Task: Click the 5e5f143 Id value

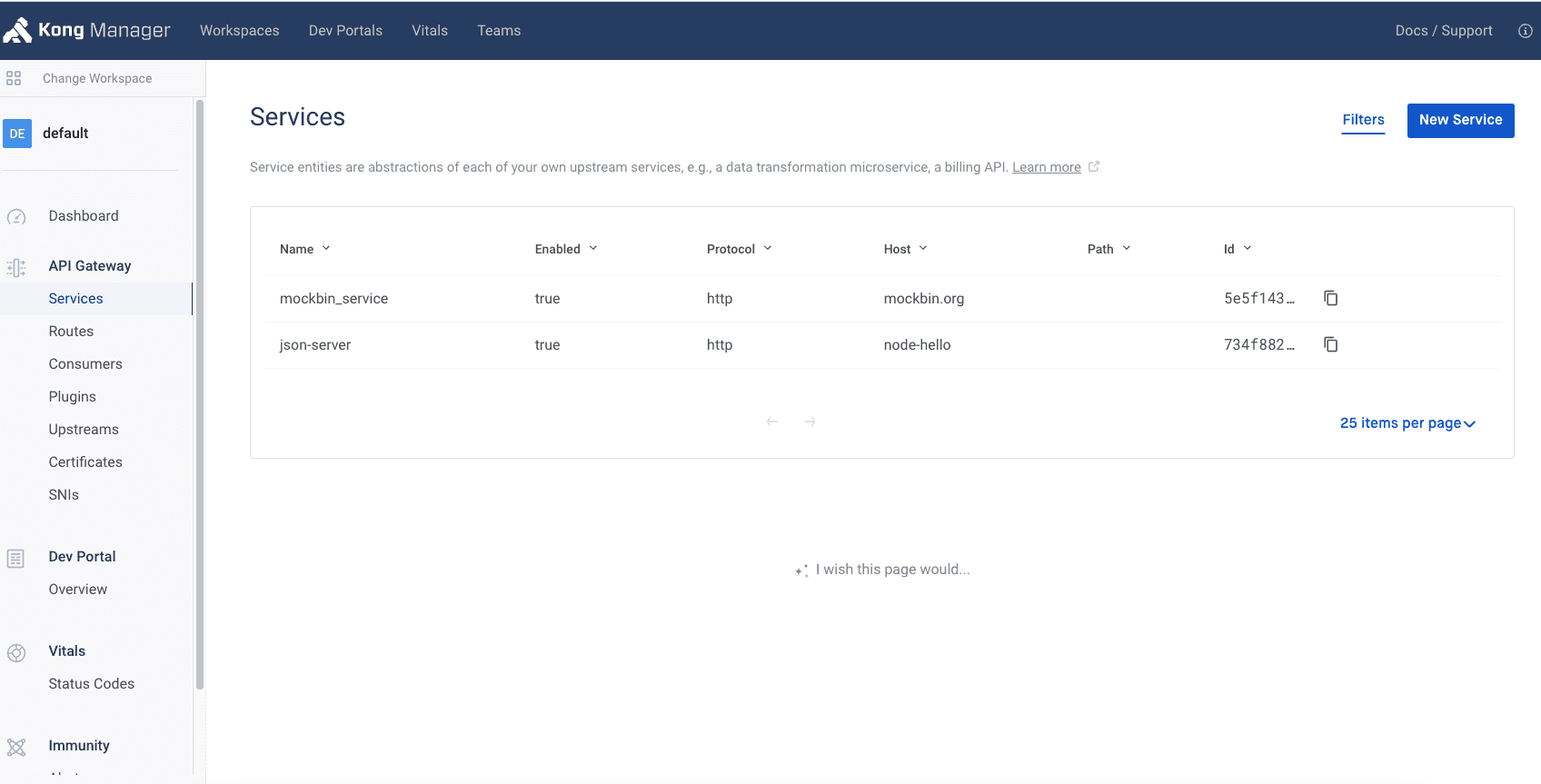Action: pos(1259,299)
